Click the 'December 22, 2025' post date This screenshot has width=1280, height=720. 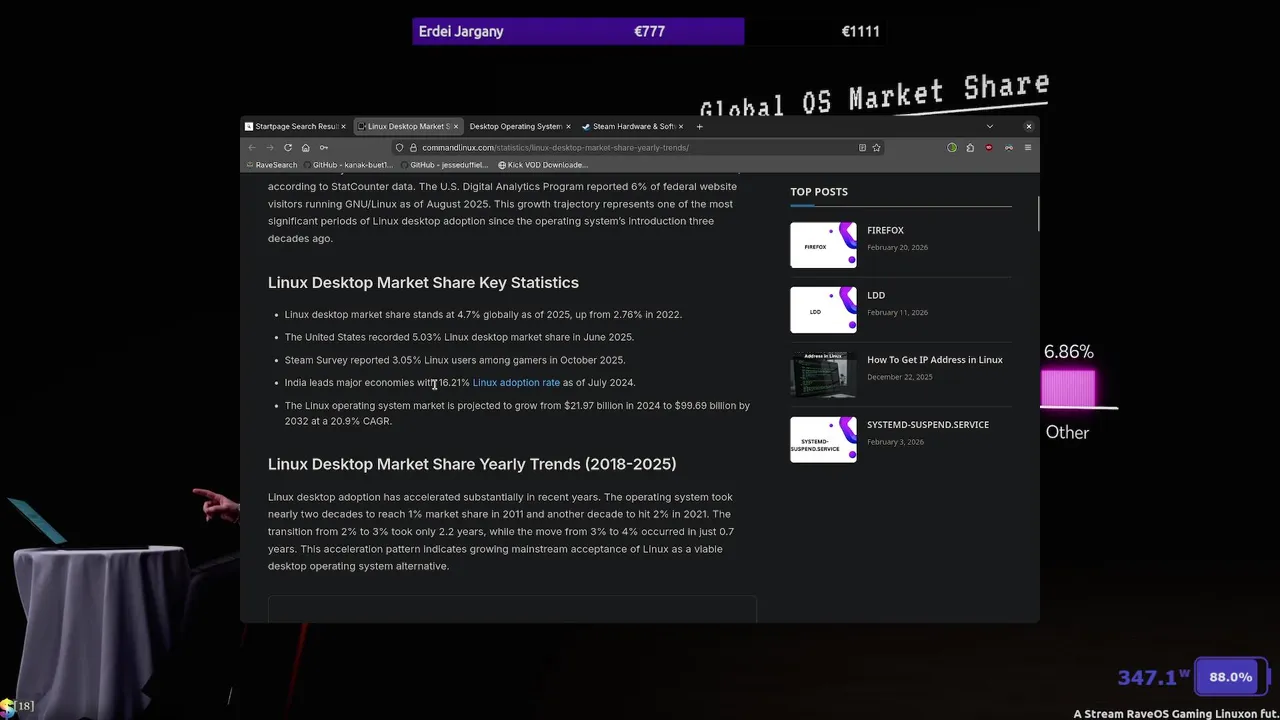899,377
